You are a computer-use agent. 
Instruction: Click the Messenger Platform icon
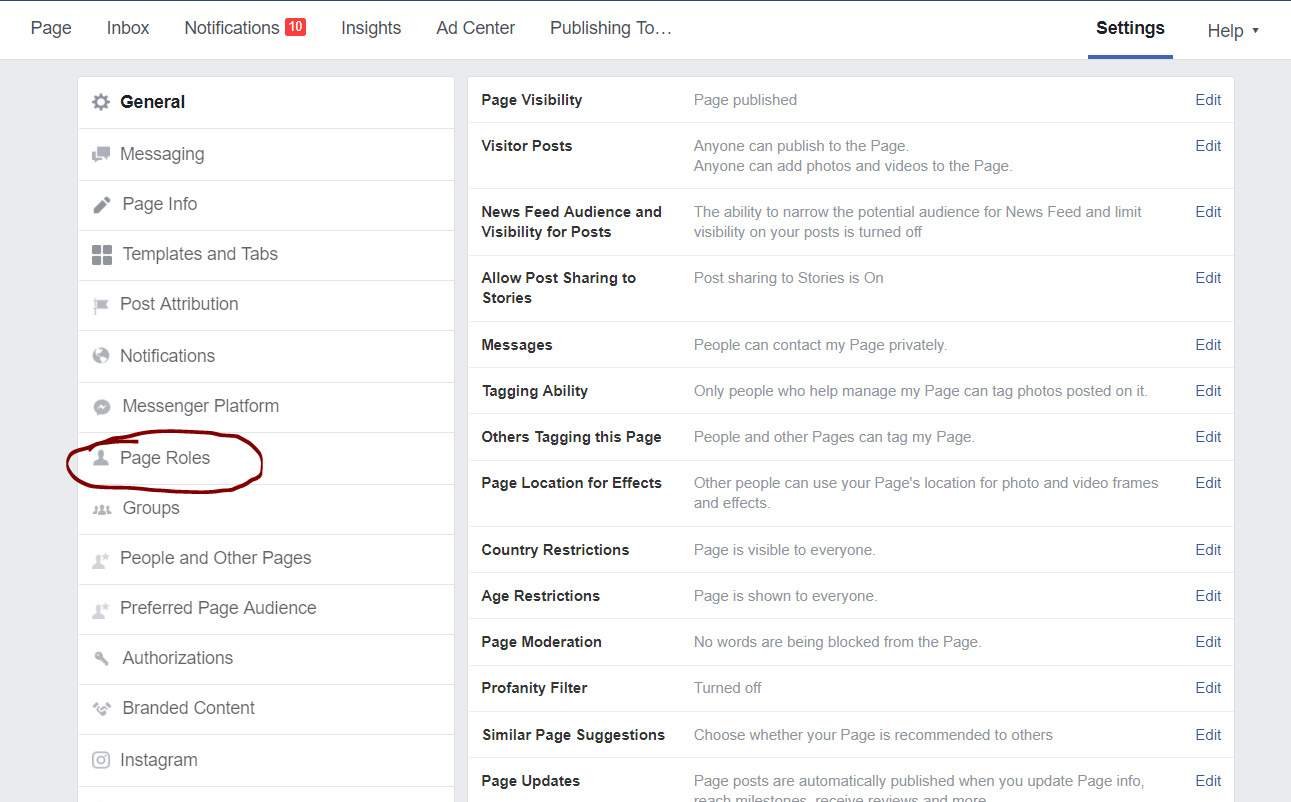[x=102, y=407]
